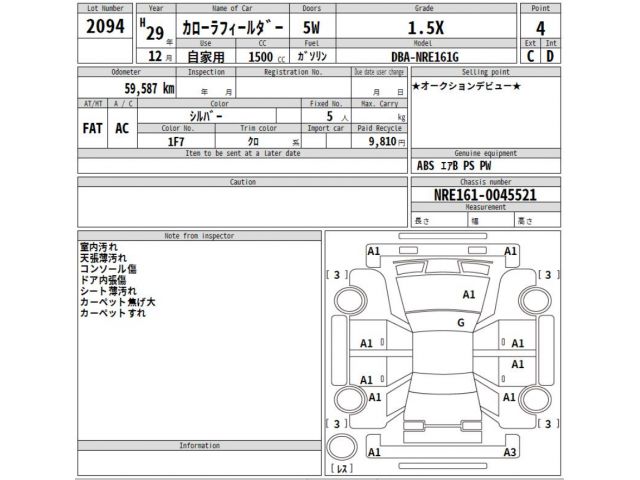
Task: Click the Fixed No. header
Action: 326,104
